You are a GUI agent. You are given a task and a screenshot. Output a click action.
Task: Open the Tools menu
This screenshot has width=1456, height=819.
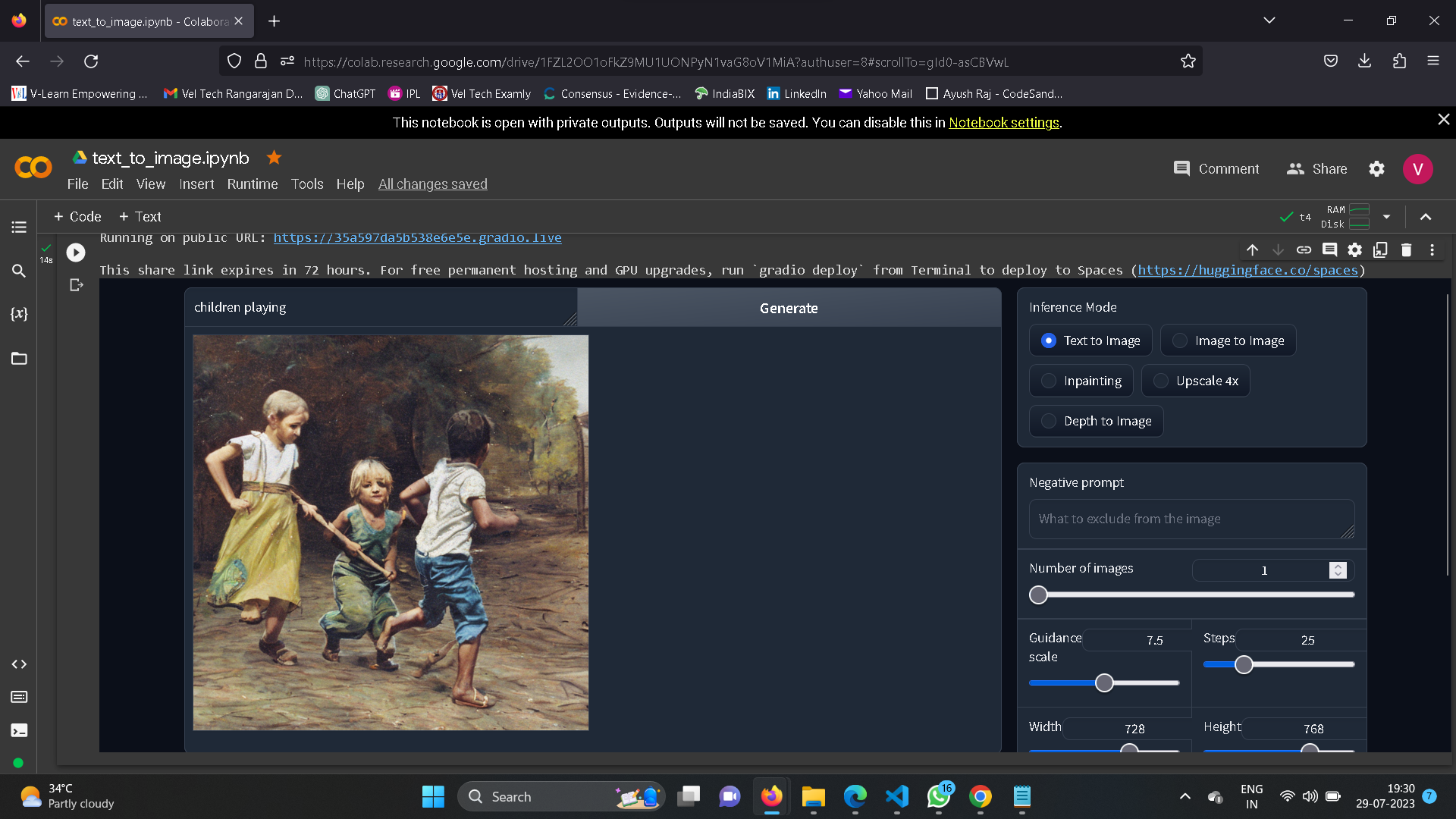pyautogui.click(x=307, y=184)
